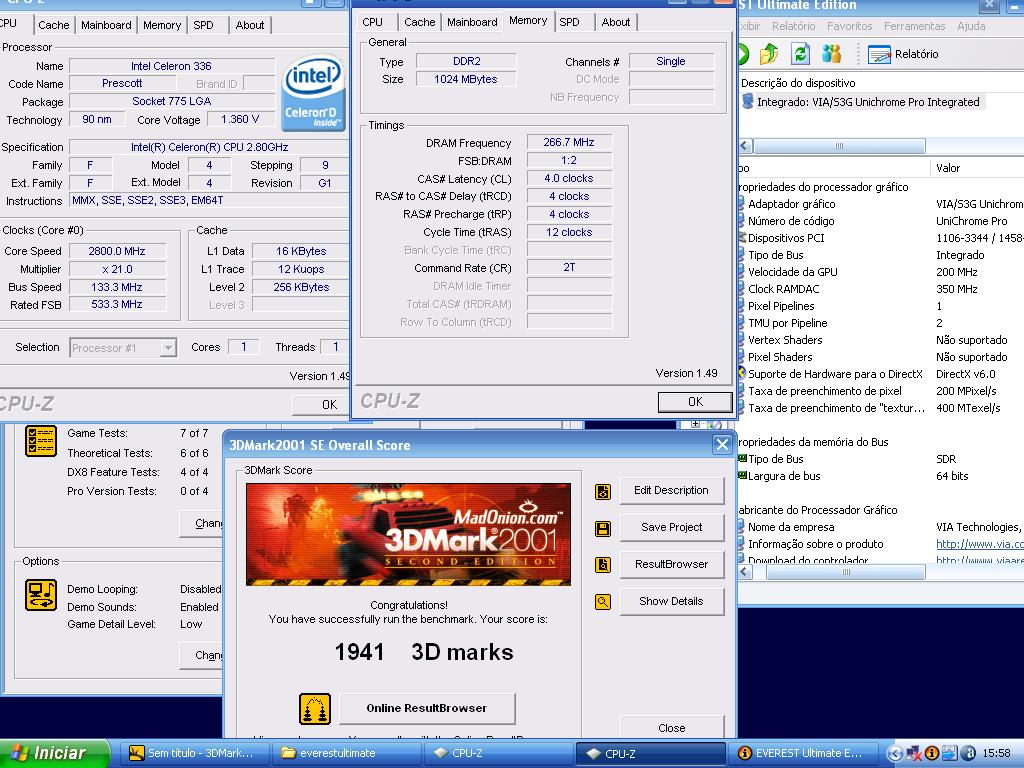The image size is (1024, 768).
Task: Click the users icon in EVEREST toolbar
Action: click(831, 54)
